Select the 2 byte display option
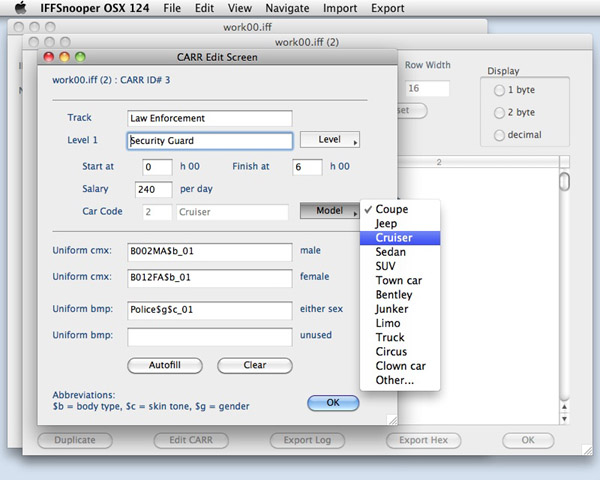This screenshot has height=480, width=600. [499, 112]
